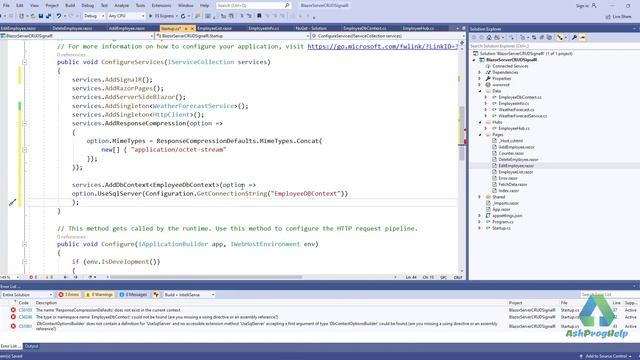Viewport: 640px width, 360px height.
Task: Click the error code link in the second error row
Action: [25, 317]
